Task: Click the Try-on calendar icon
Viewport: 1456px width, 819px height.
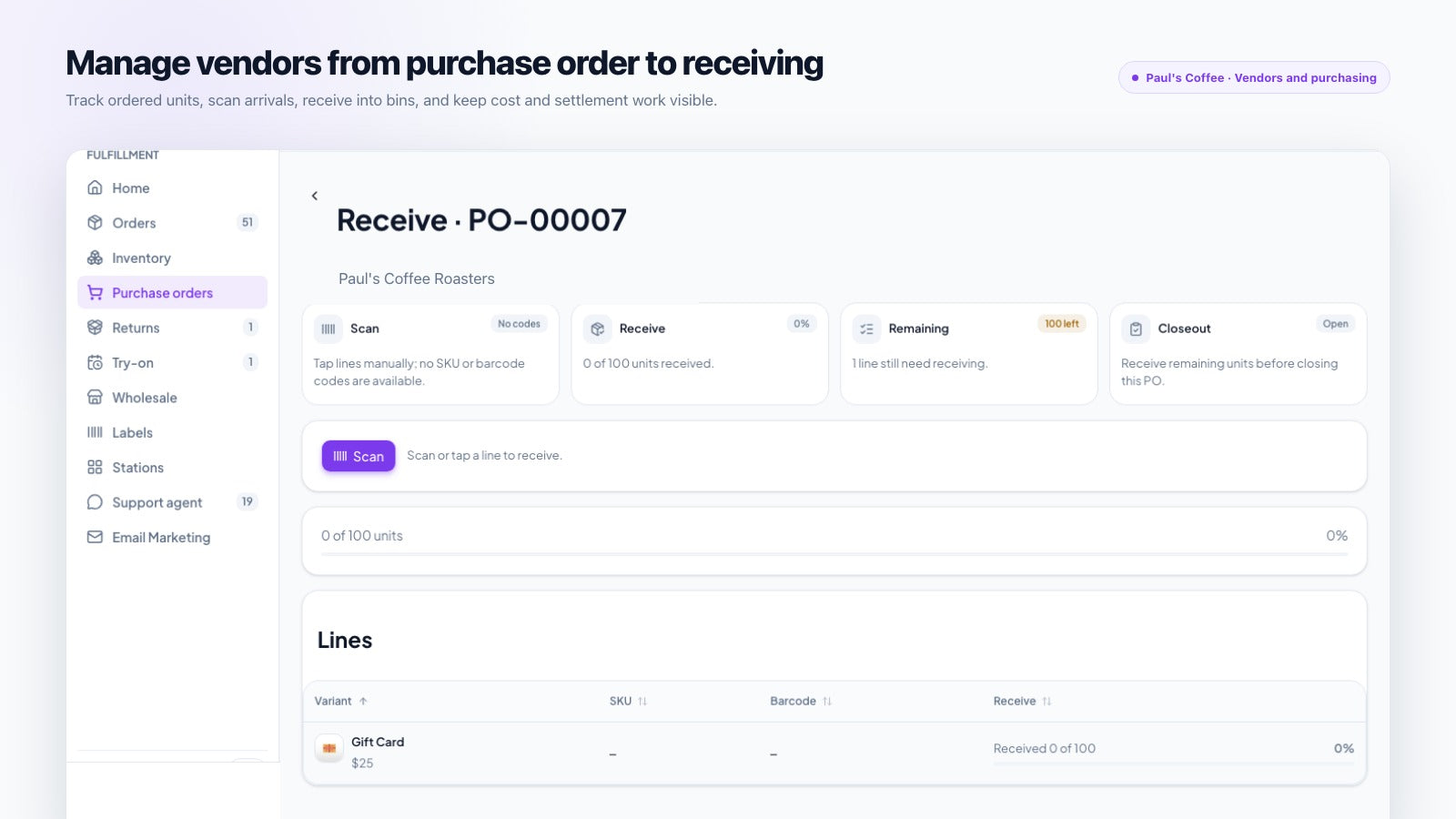Action: click(95, 362)
